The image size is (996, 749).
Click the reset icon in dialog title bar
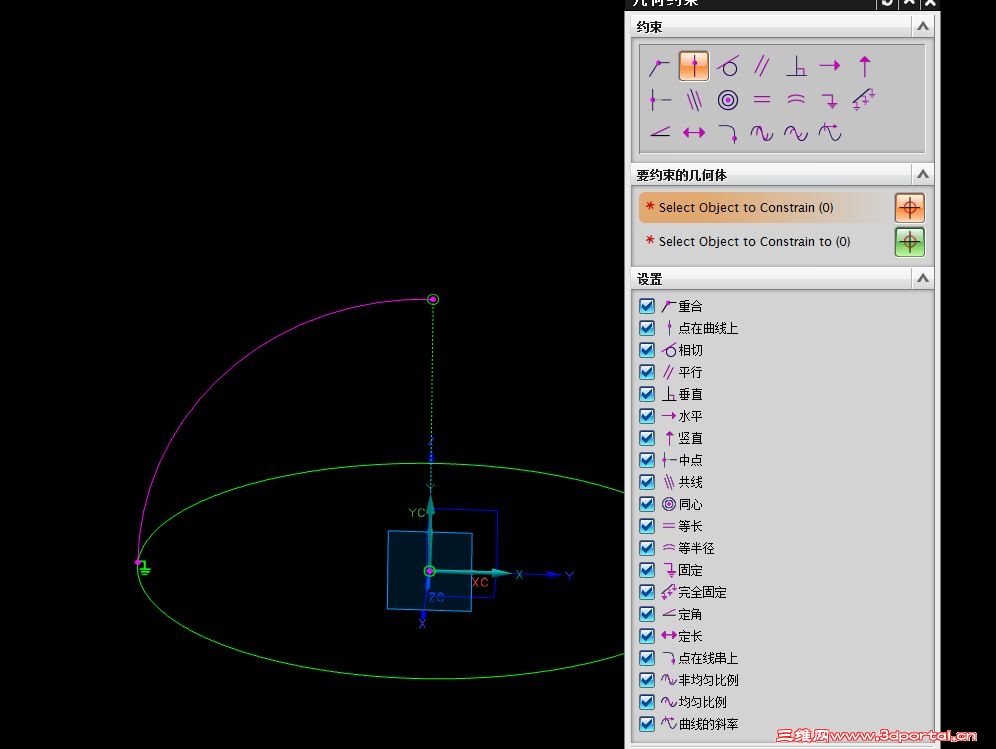[887, 3]
